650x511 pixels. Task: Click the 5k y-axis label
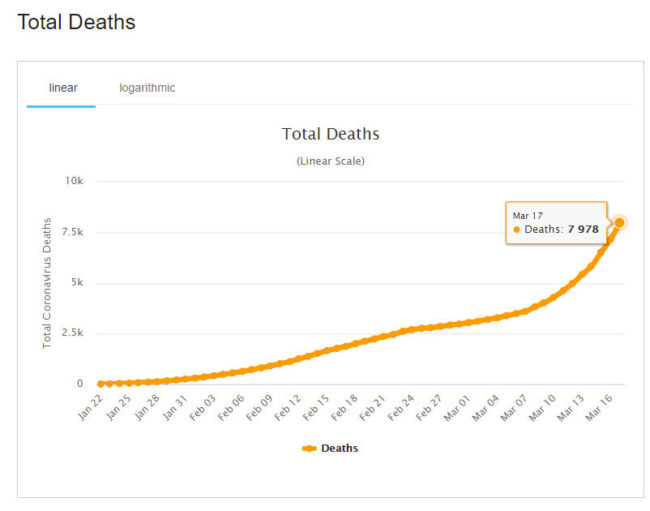click(x=76, y=282)
